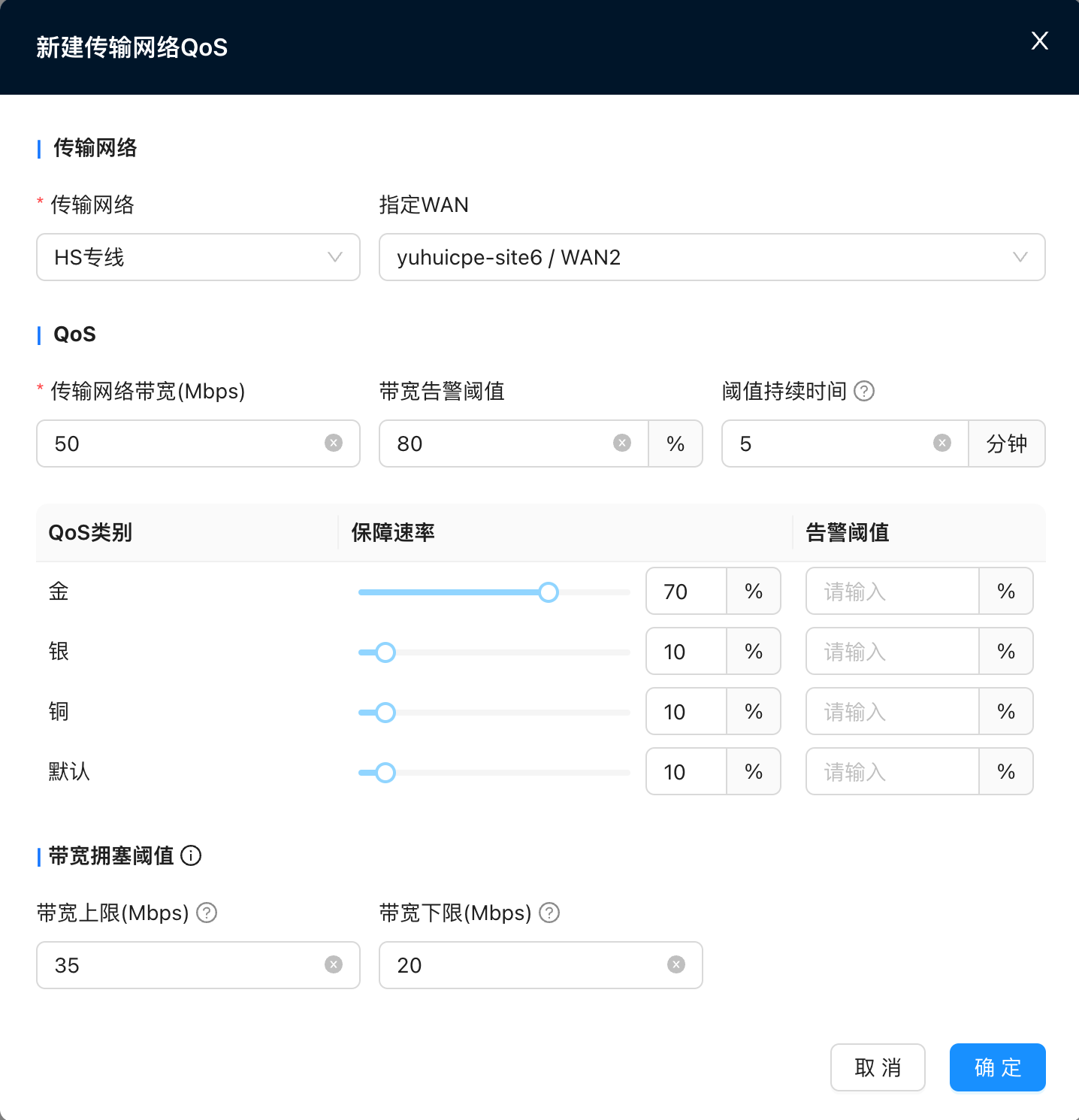Focus the 银 保障速率 percent input
Screen dimensions: 1079x1120
pyautogui.click(x=686, y=652)
